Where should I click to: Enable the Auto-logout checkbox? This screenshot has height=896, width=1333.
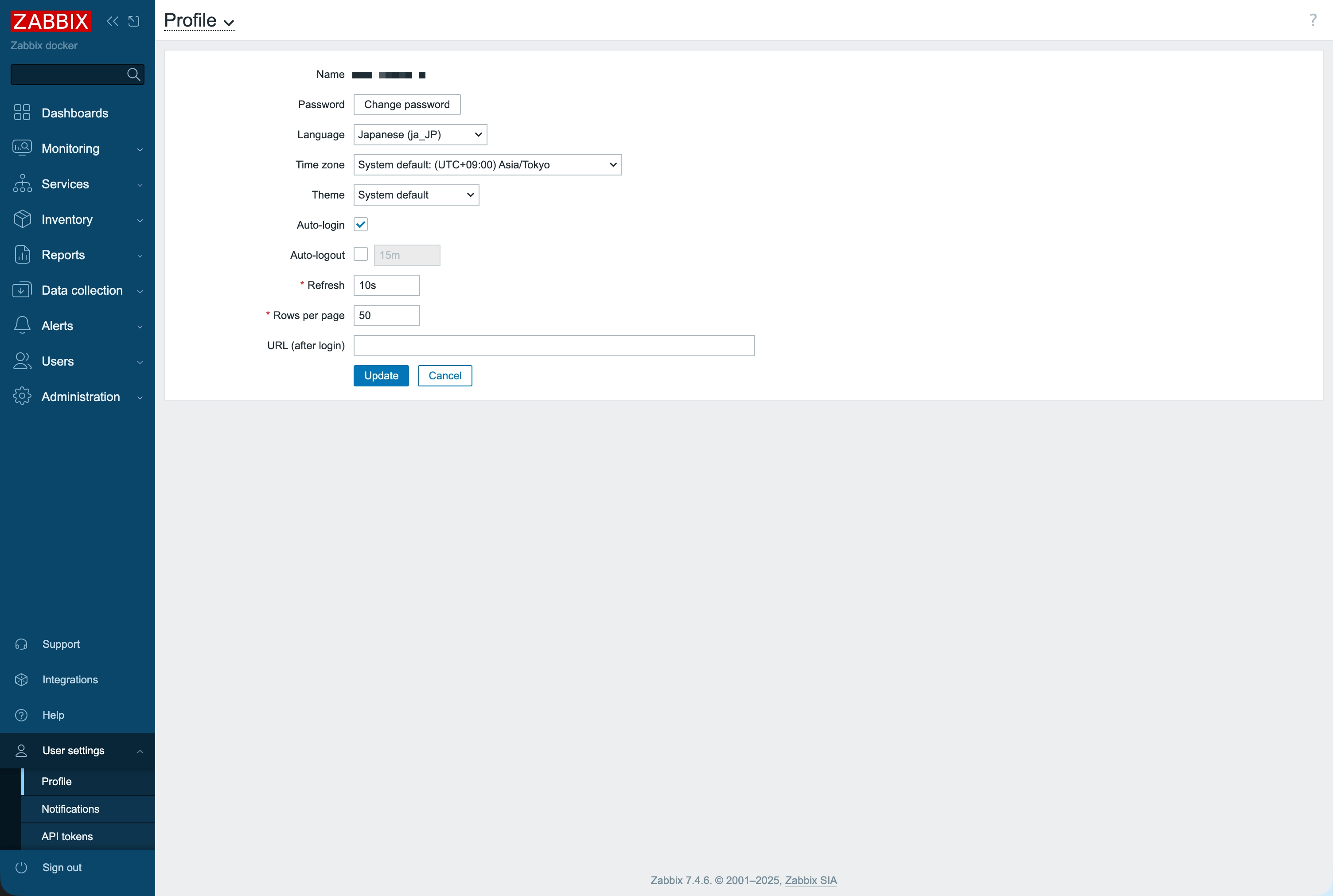coord(361,254)
